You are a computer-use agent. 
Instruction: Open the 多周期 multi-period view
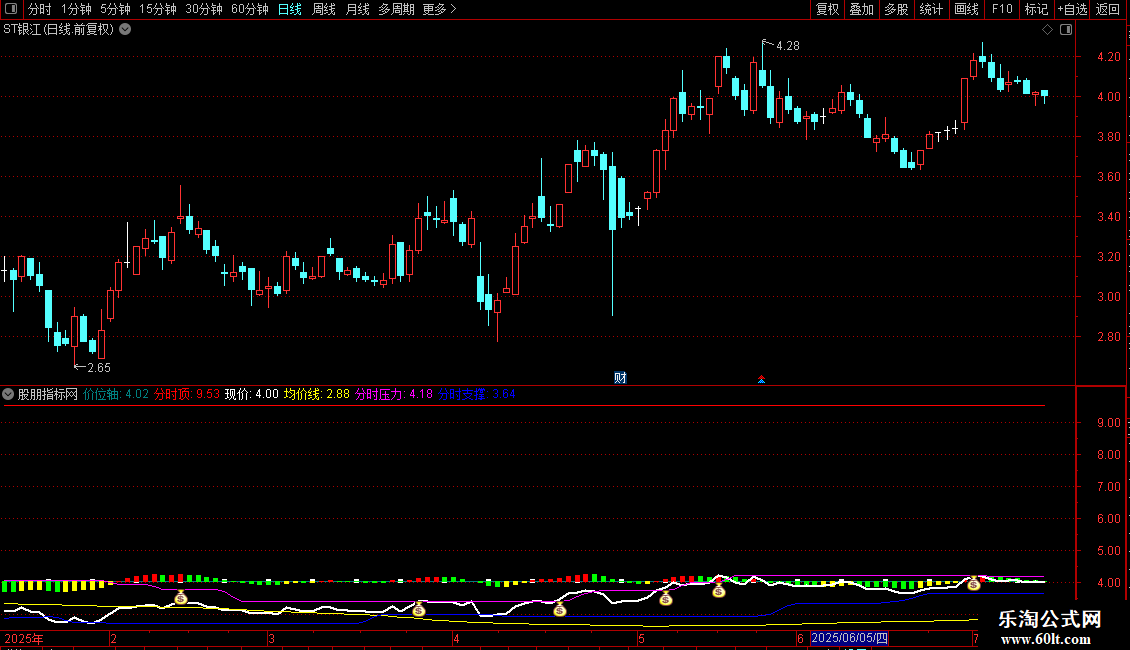pos(396,9)
